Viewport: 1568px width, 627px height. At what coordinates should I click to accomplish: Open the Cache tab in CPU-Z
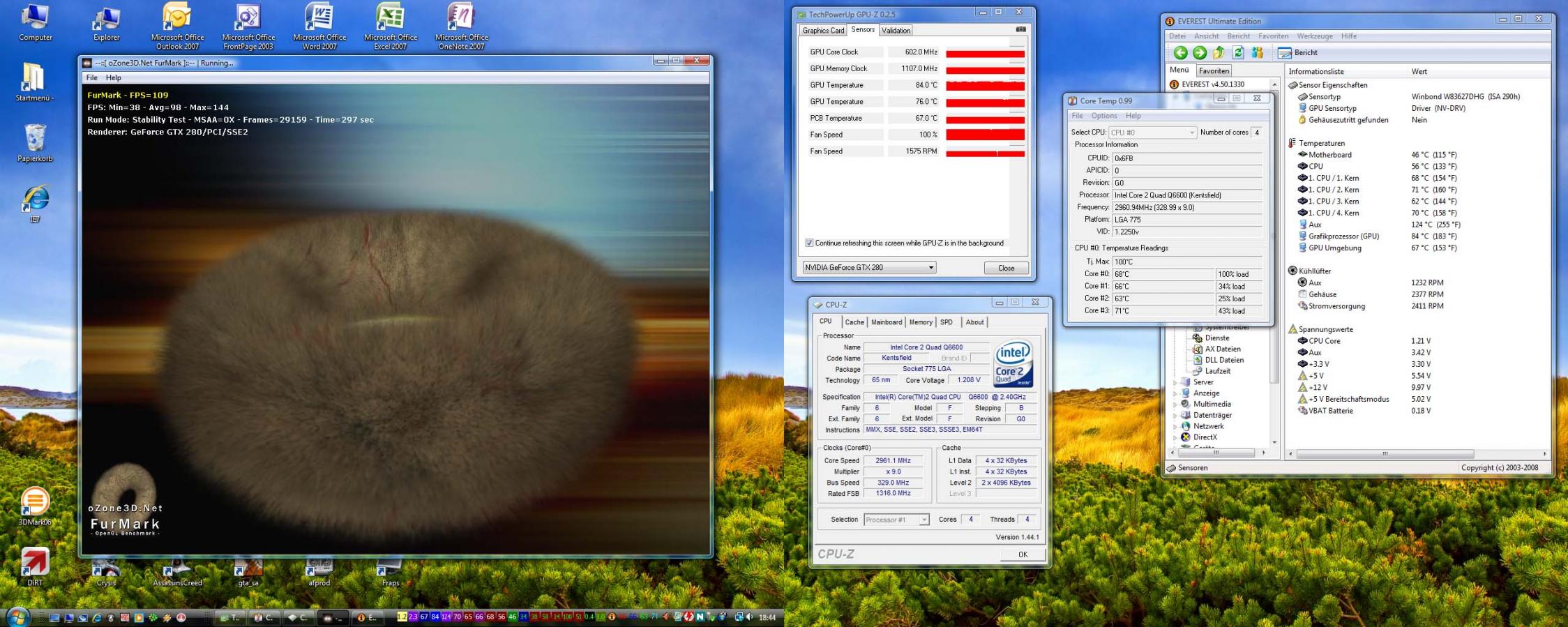854,322
